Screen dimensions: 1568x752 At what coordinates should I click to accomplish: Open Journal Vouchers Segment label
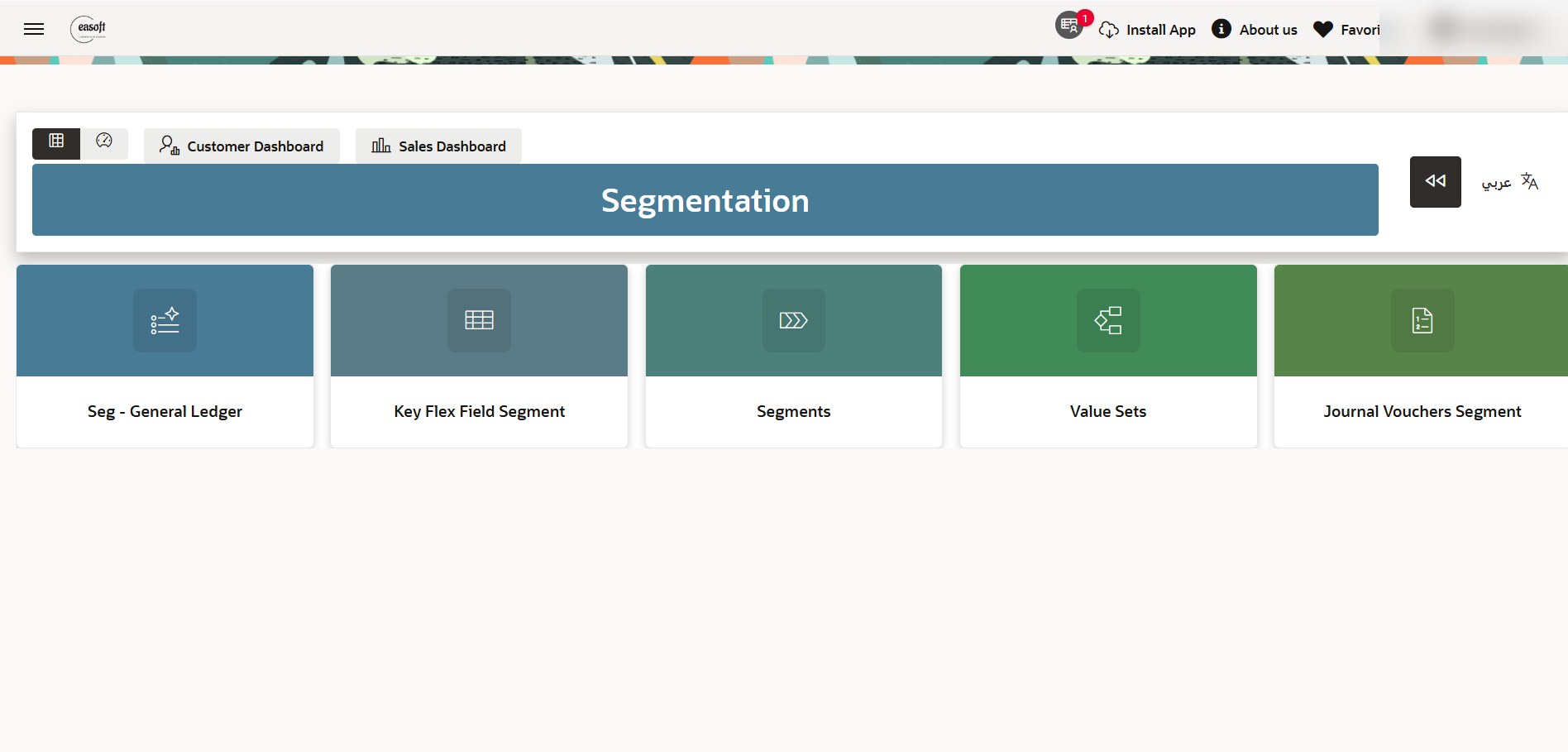point(1422,411)
